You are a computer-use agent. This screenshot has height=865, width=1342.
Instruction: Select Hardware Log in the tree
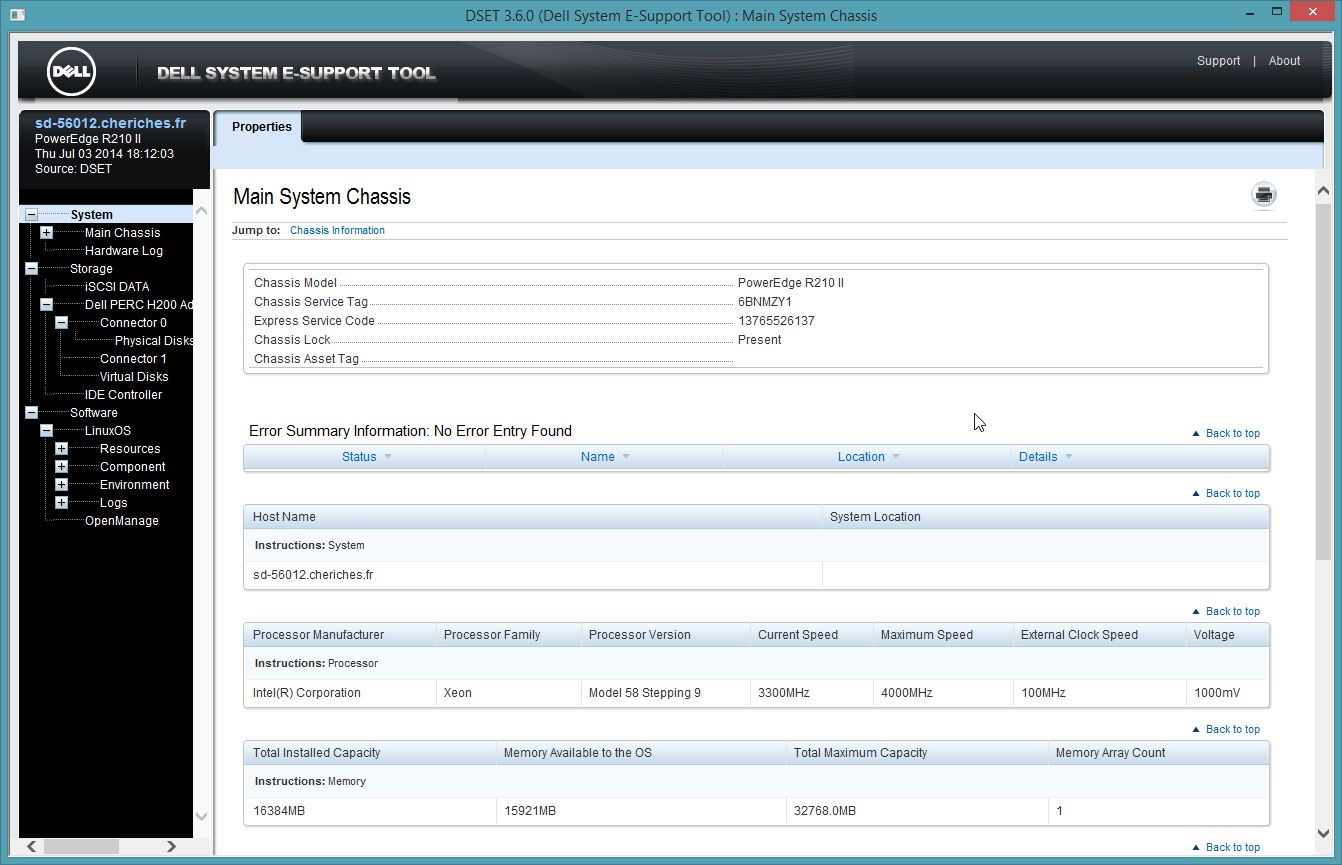tap(124, 251)
